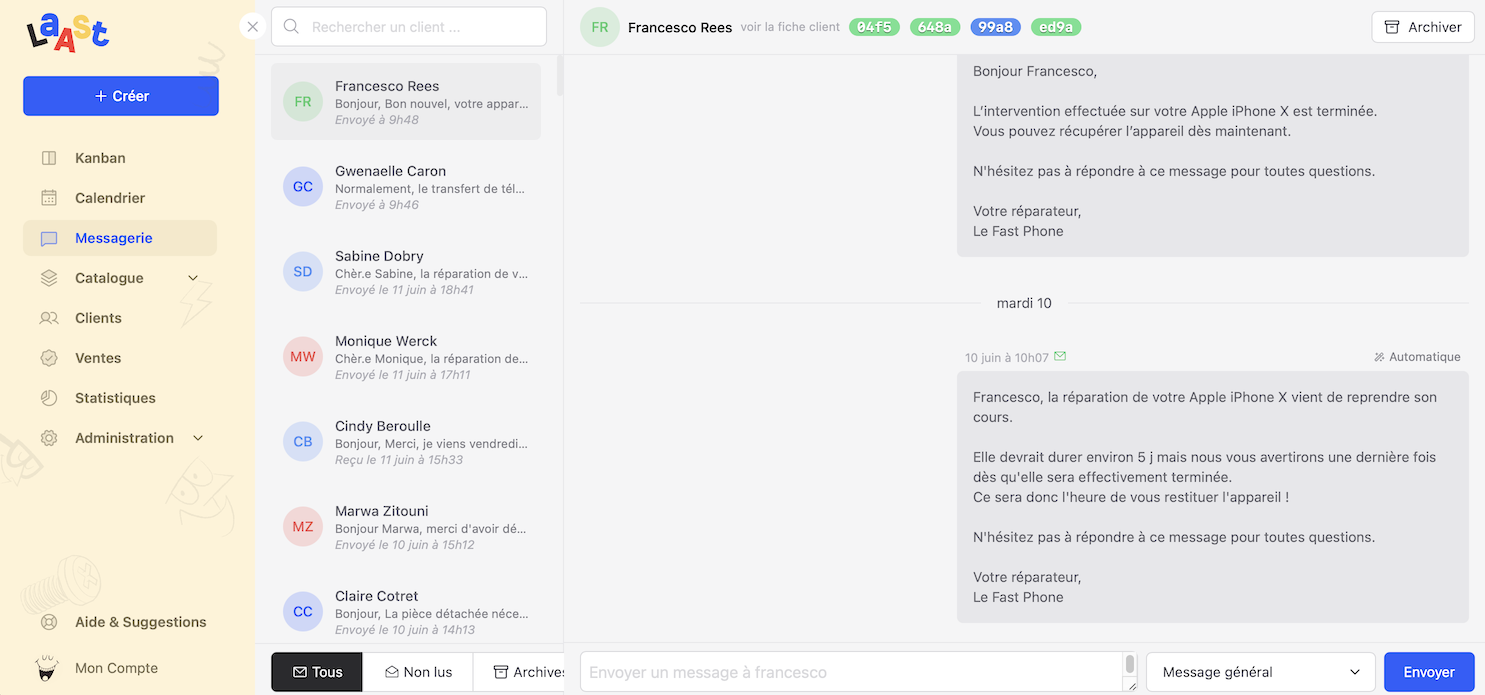Screen dimensions: 1485x695
Task: Open Cindy Beroulle conversation
Action: (406, 442)
